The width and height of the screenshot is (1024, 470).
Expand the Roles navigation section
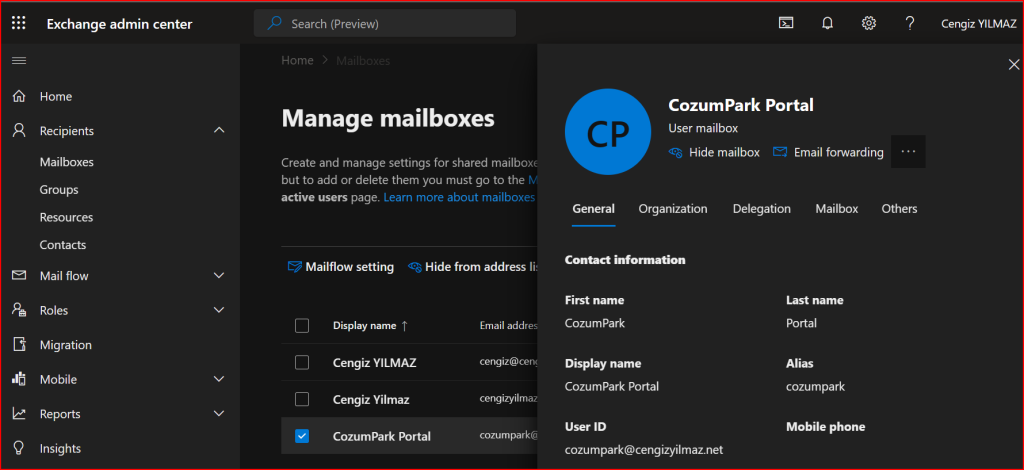219,310
